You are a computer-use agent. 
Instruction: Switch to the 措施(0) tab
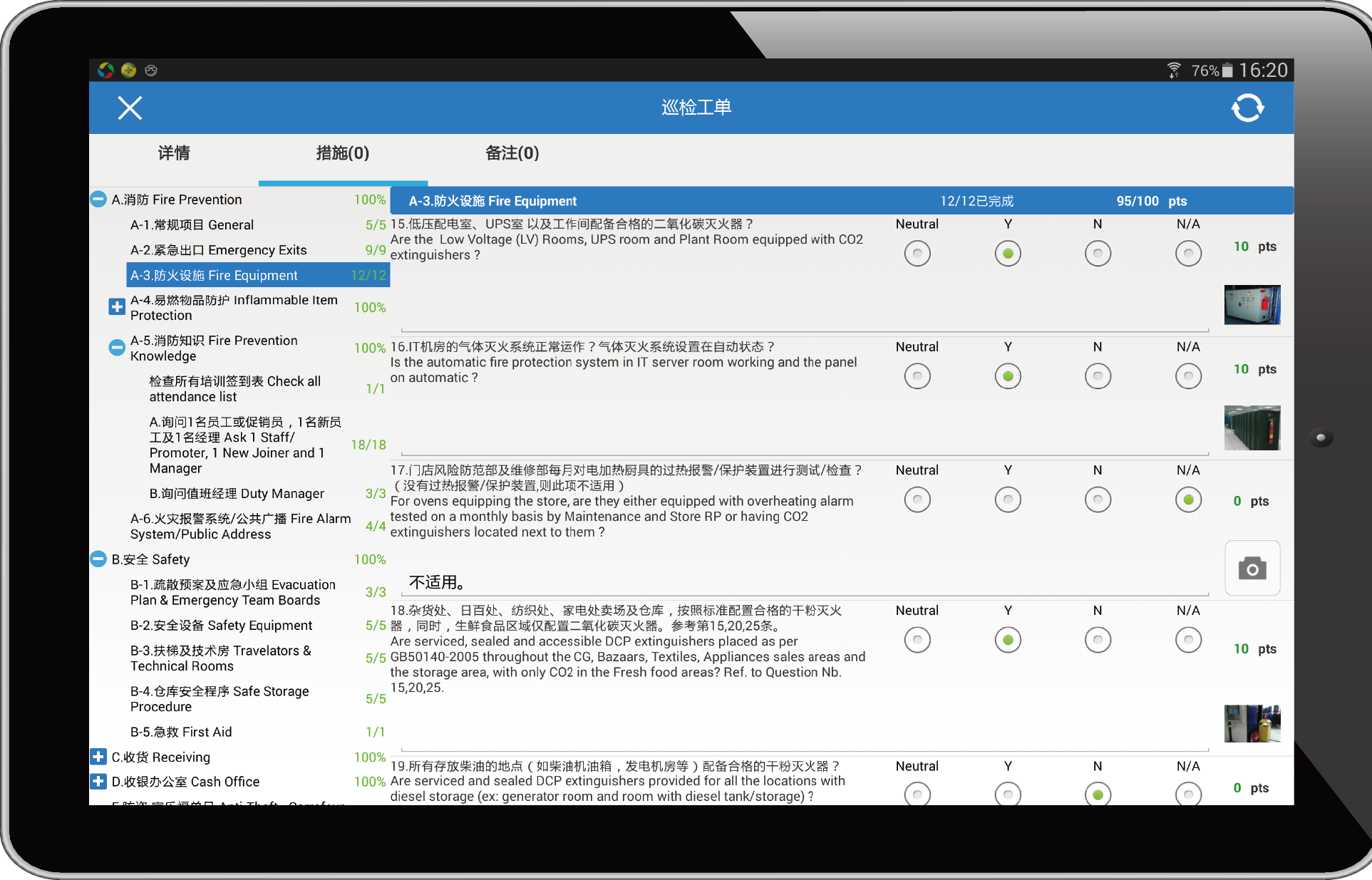coord(343,153)
